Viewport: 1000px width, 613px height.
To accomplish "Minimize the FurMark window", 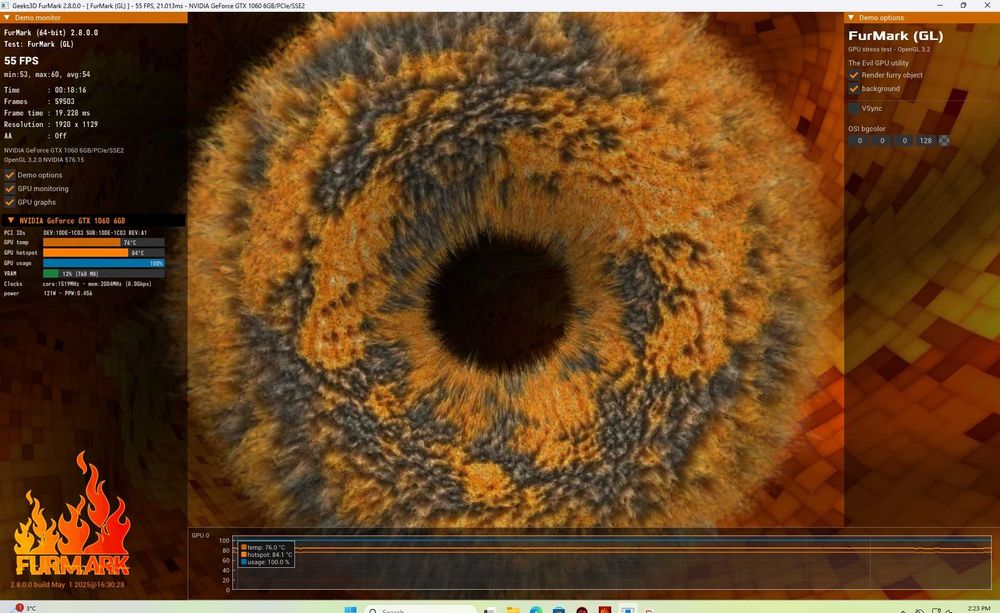I will coord(940,5).
